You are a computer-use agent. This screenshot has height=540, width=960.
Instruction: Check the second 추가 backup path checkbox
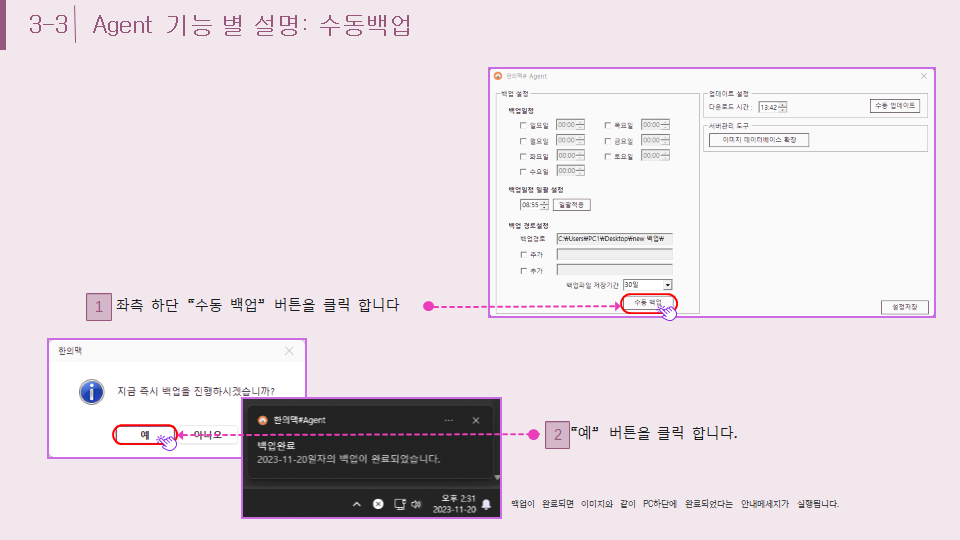[x=523, y=270]
